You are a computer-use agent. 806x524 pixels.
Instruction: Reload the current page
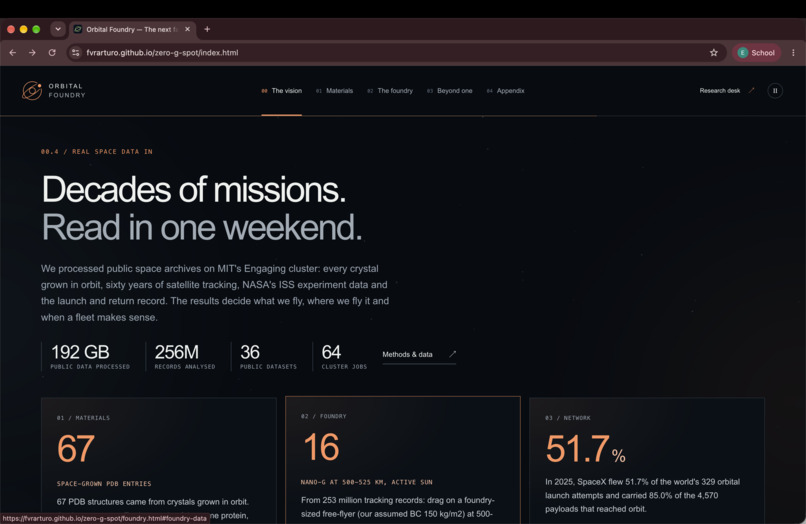52,52
